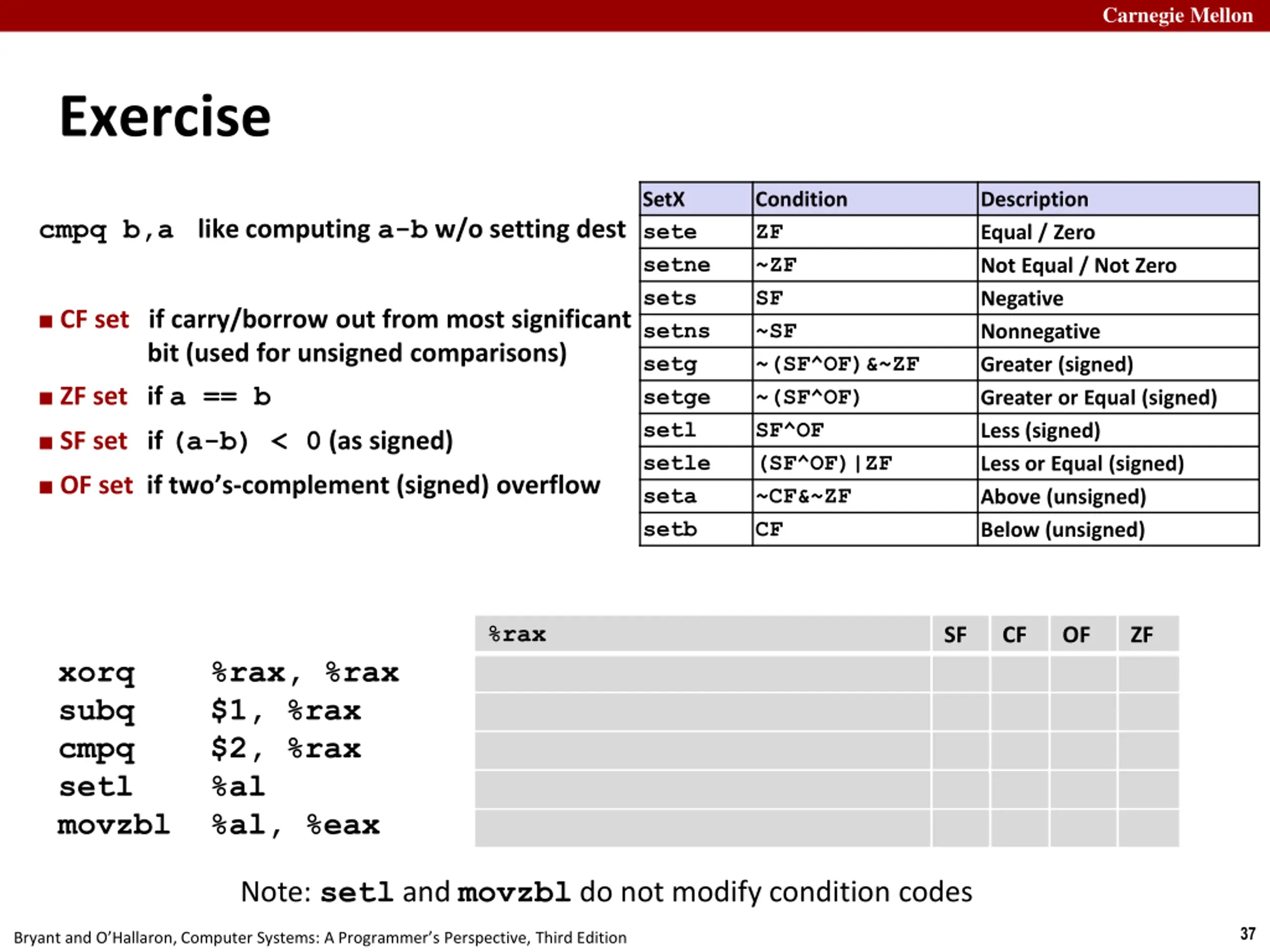This screenshot has height=952, width=1270.
Task: Click the 'seta' table cell
Action: point(696,496)
